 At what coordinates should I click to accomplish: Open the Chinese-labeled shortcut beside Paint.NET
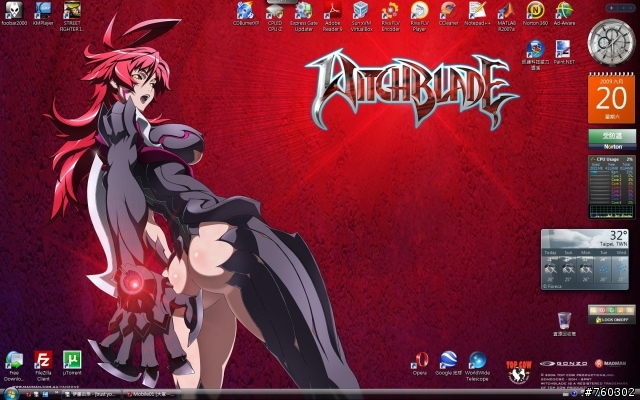(x=535, y=55)
